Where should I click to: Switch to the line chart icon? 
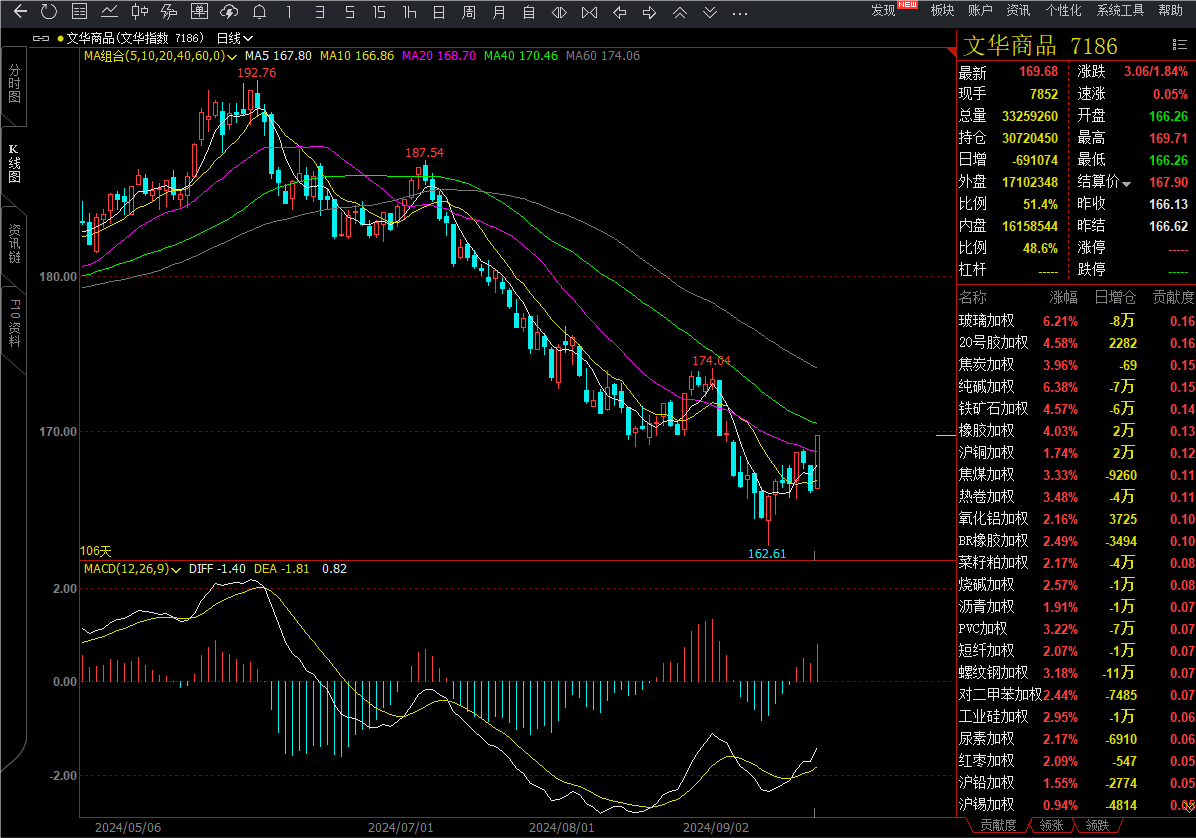click(x=109, y=11)
